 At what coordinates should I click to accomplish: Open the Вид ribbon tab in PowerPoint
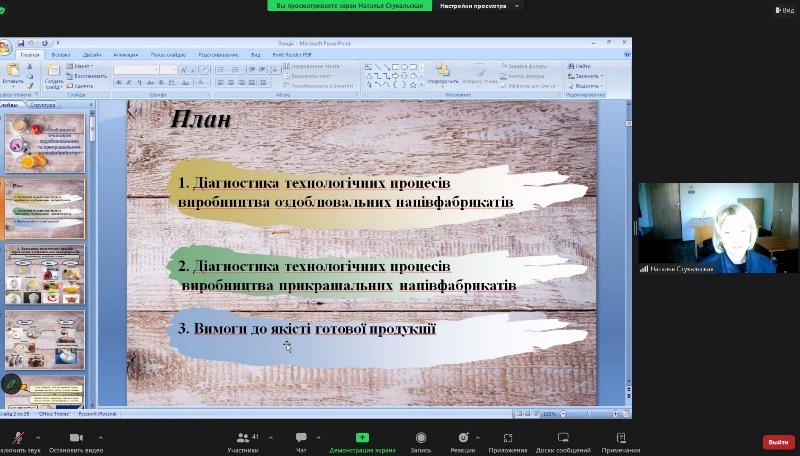[x=256, y=55]
